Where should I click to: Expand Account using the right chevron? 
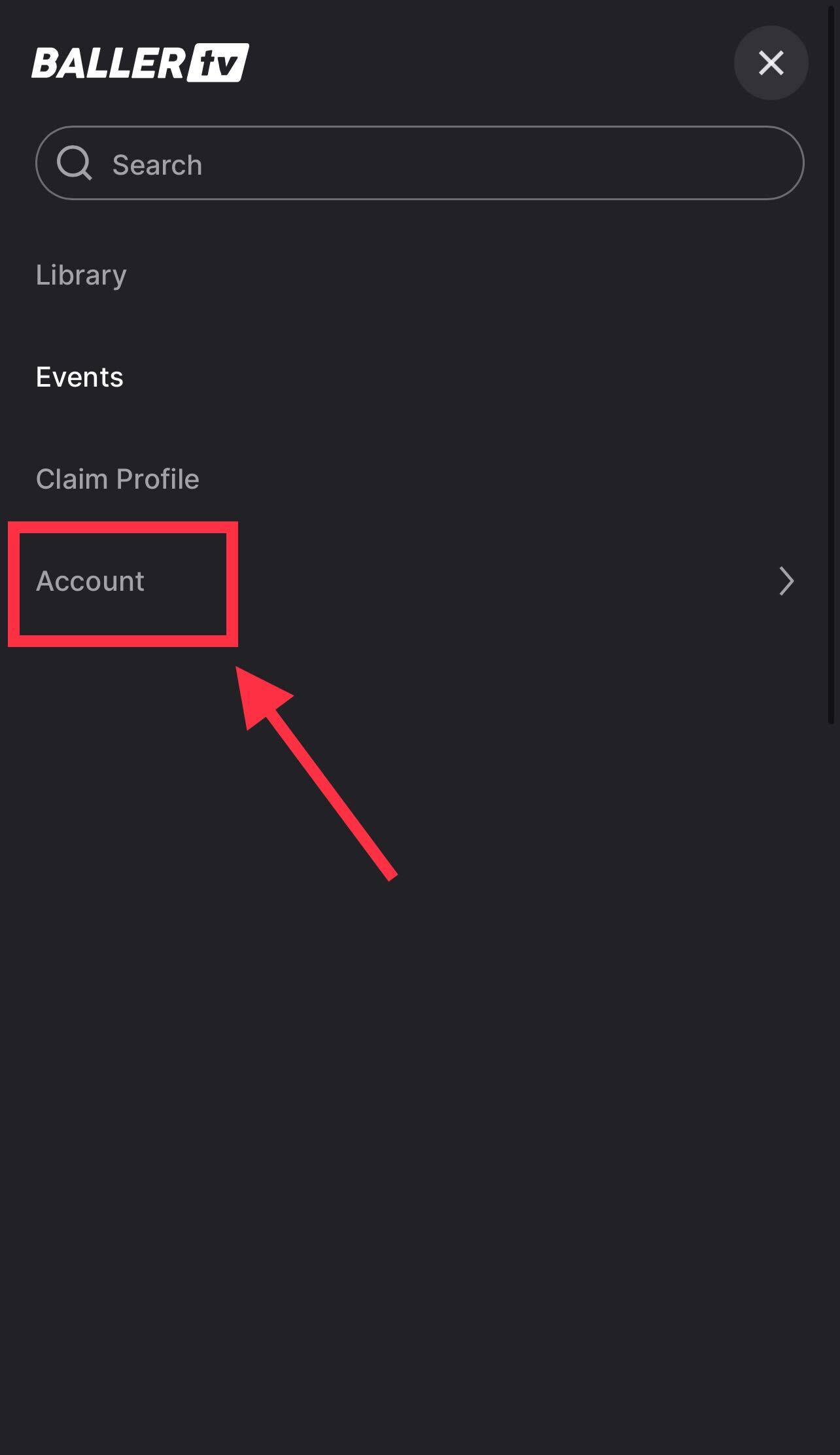786,581
